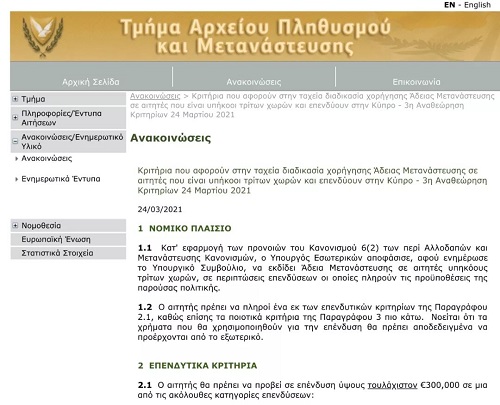
Task: Expand the Νομοθεσία plus icon
Action: pyautogui.click(x=15, y=226)
